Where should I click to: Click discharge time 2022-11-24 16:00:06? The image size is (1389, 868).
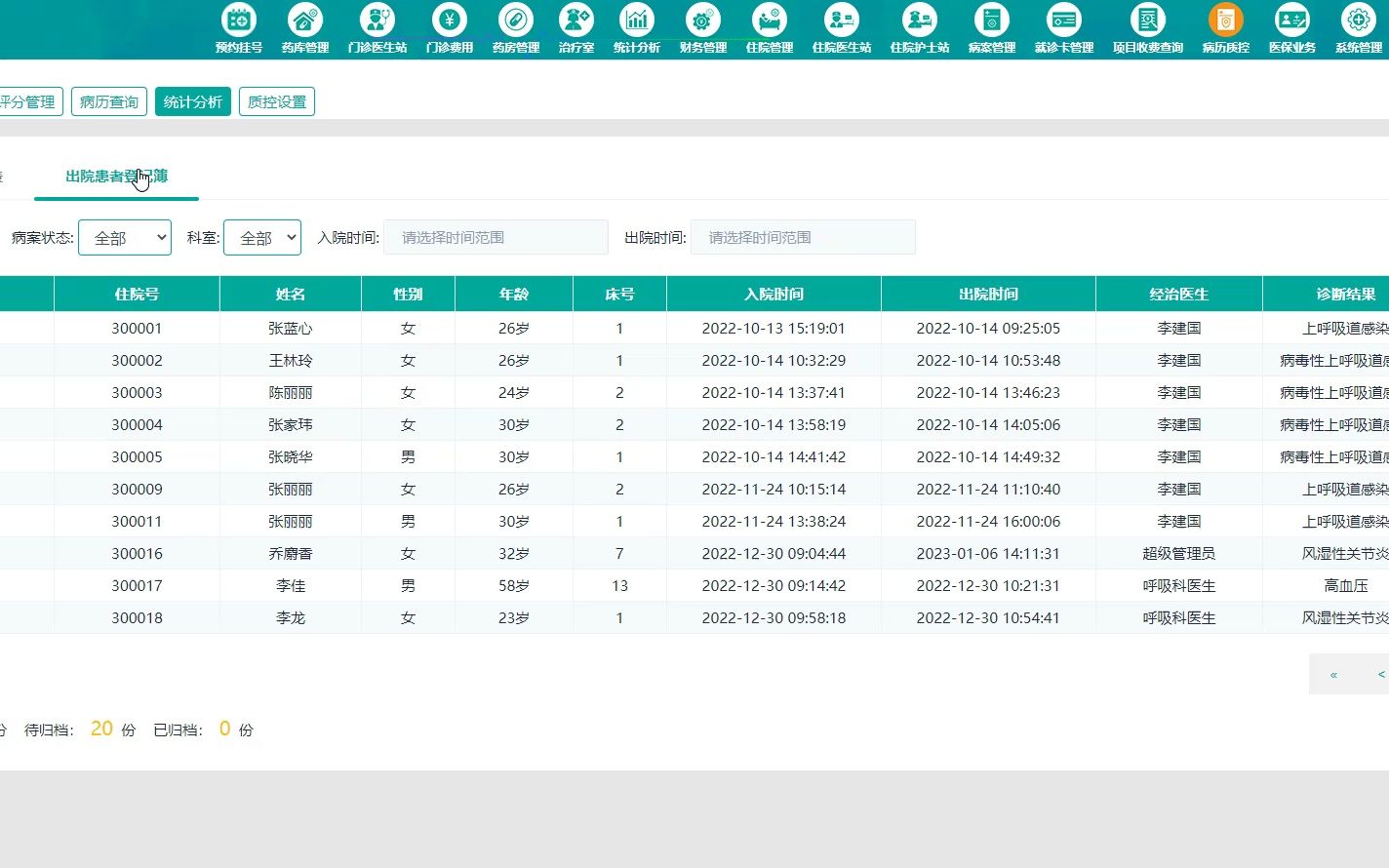click(988, 522)
